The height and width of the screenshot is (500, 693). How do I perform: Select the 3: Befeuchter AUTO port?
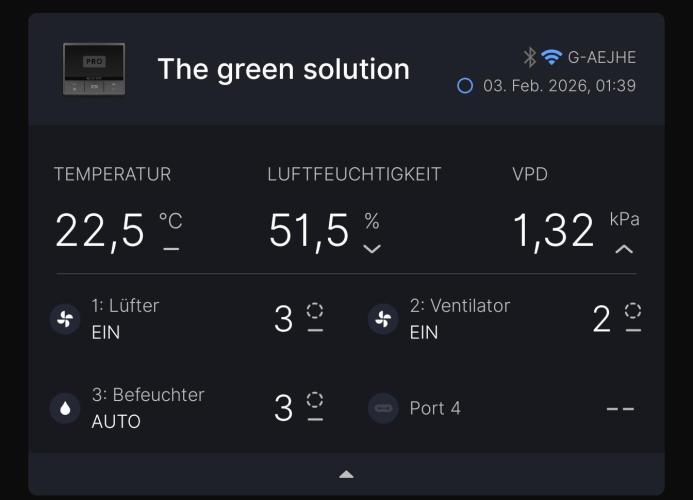(147, 408)
